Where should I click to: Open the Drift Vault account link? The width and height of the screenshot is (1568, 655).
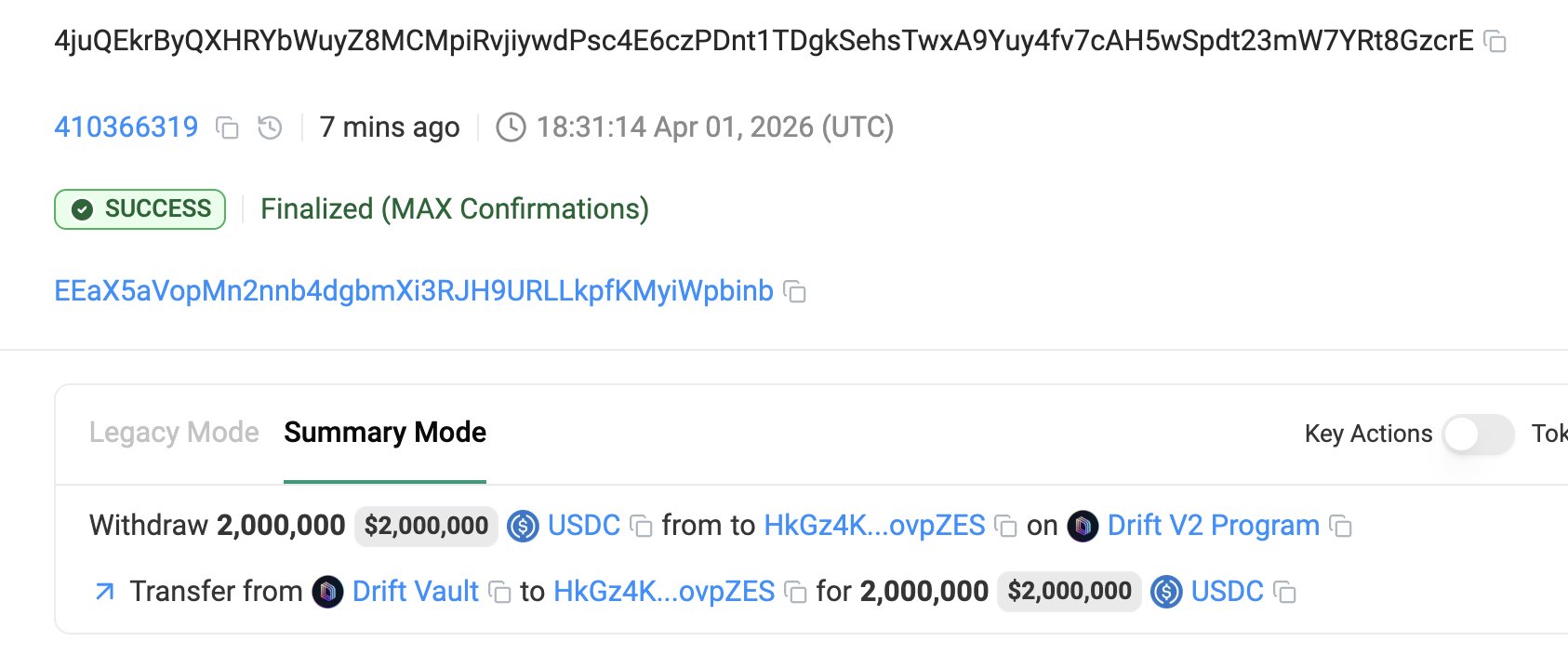pyautogui.click(x=415, y=592)
